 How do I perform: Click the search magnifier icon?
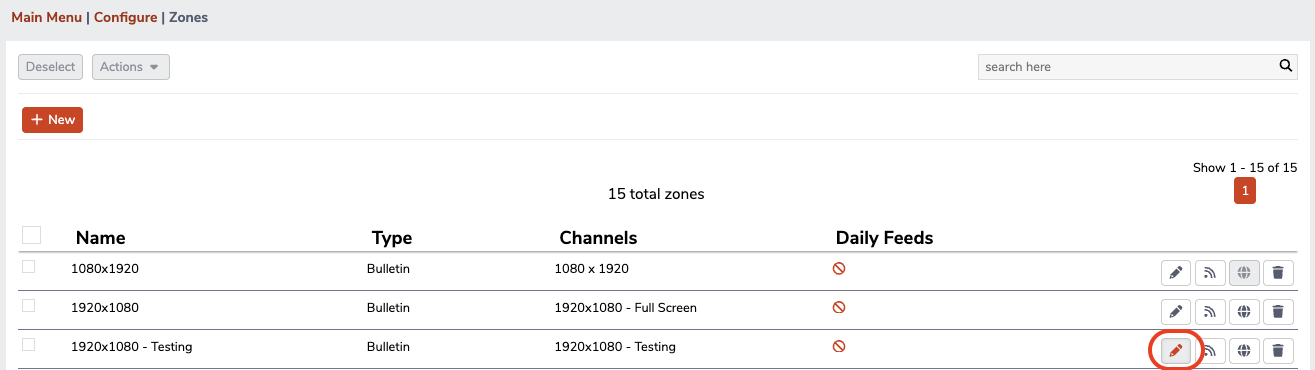pos(1286,66)
